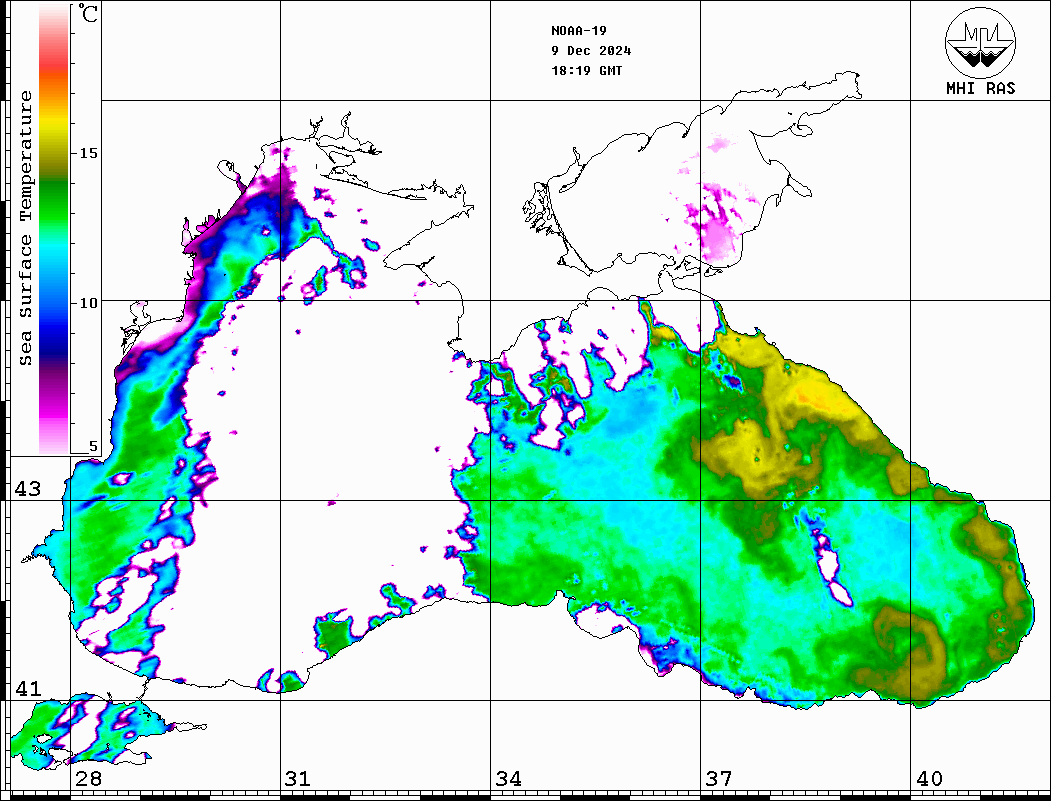
Task: Click longitude label 34
Action: (x=509, y=778)
